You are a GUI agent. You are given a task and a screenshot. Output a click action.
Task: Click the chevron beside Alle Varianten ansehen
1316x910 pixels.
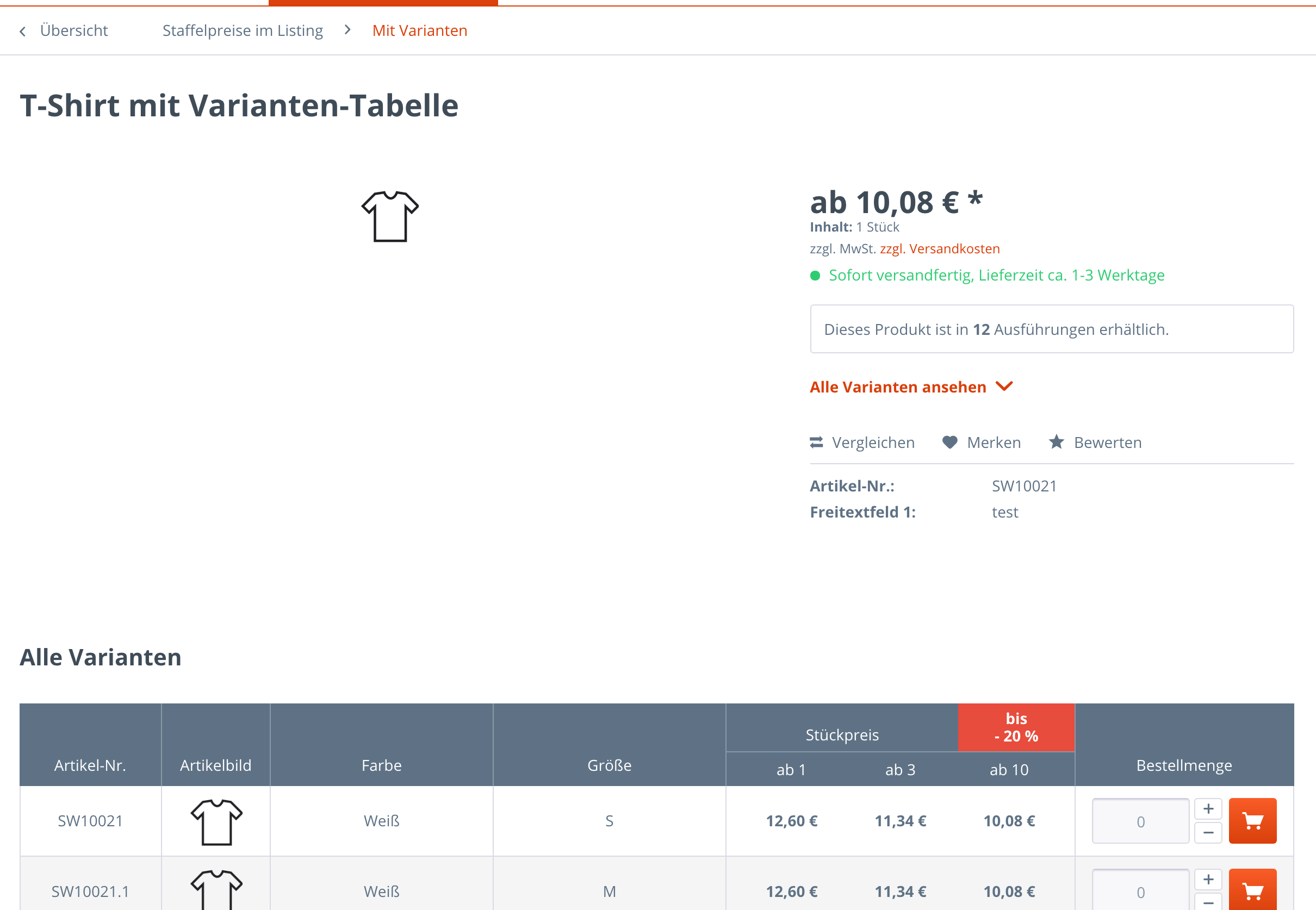(1004, 387)
